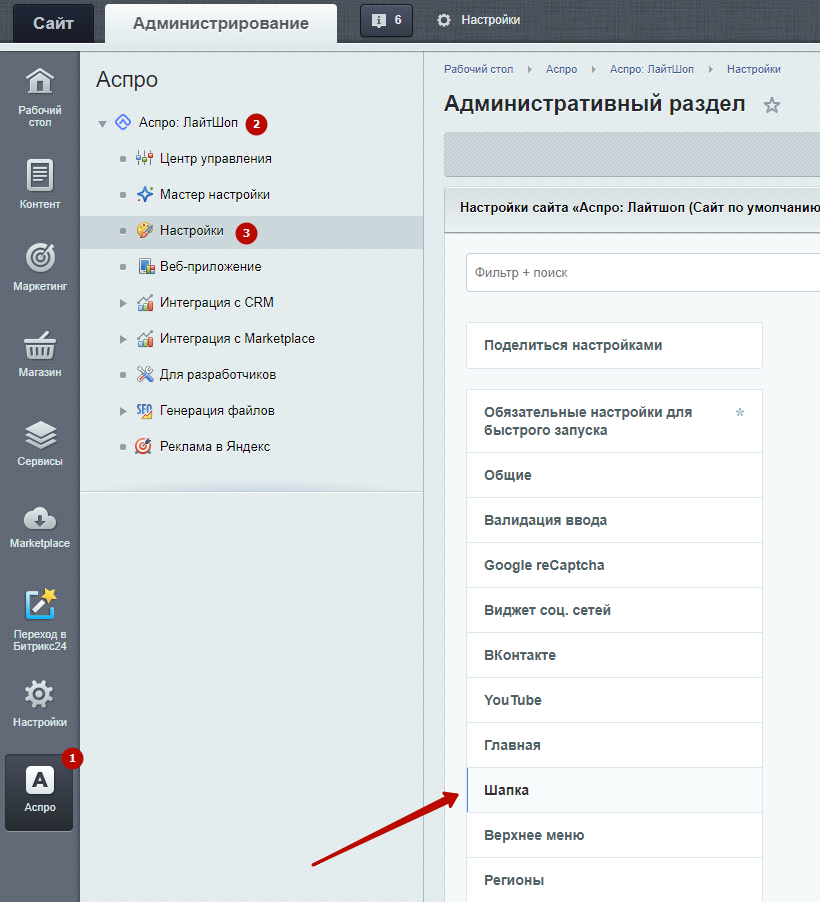820x902 pixels.
Task: Click the Интеграция с Marketplace chart icon
Action: pos(144,338)
